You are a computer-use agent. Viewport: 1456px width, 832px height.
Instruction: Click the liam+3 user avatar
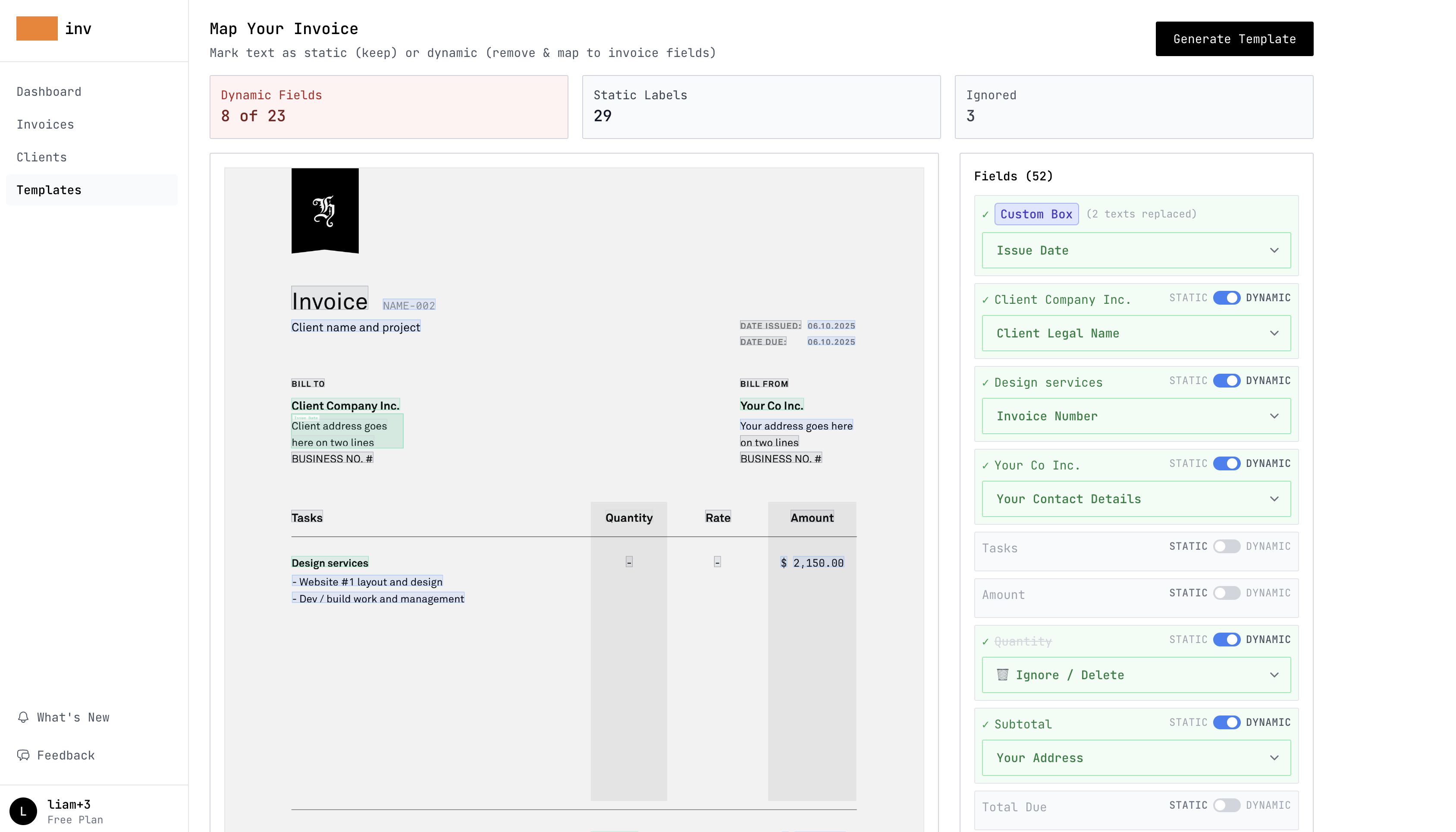(23, 811)
